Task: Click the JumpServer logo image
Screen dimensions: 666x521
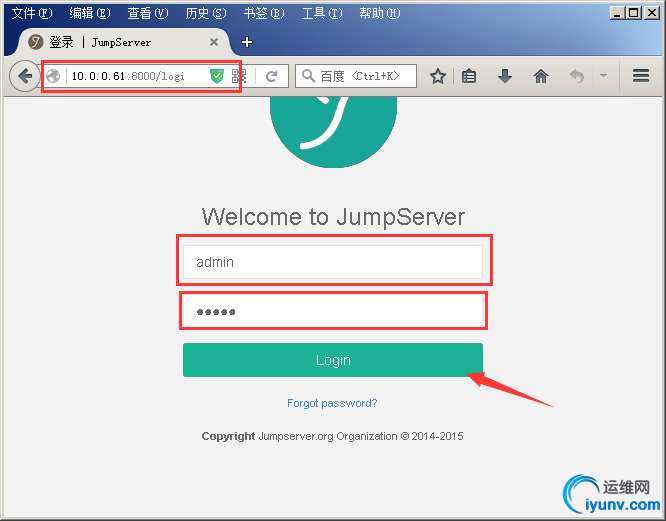Action: [x=333, y=132]
